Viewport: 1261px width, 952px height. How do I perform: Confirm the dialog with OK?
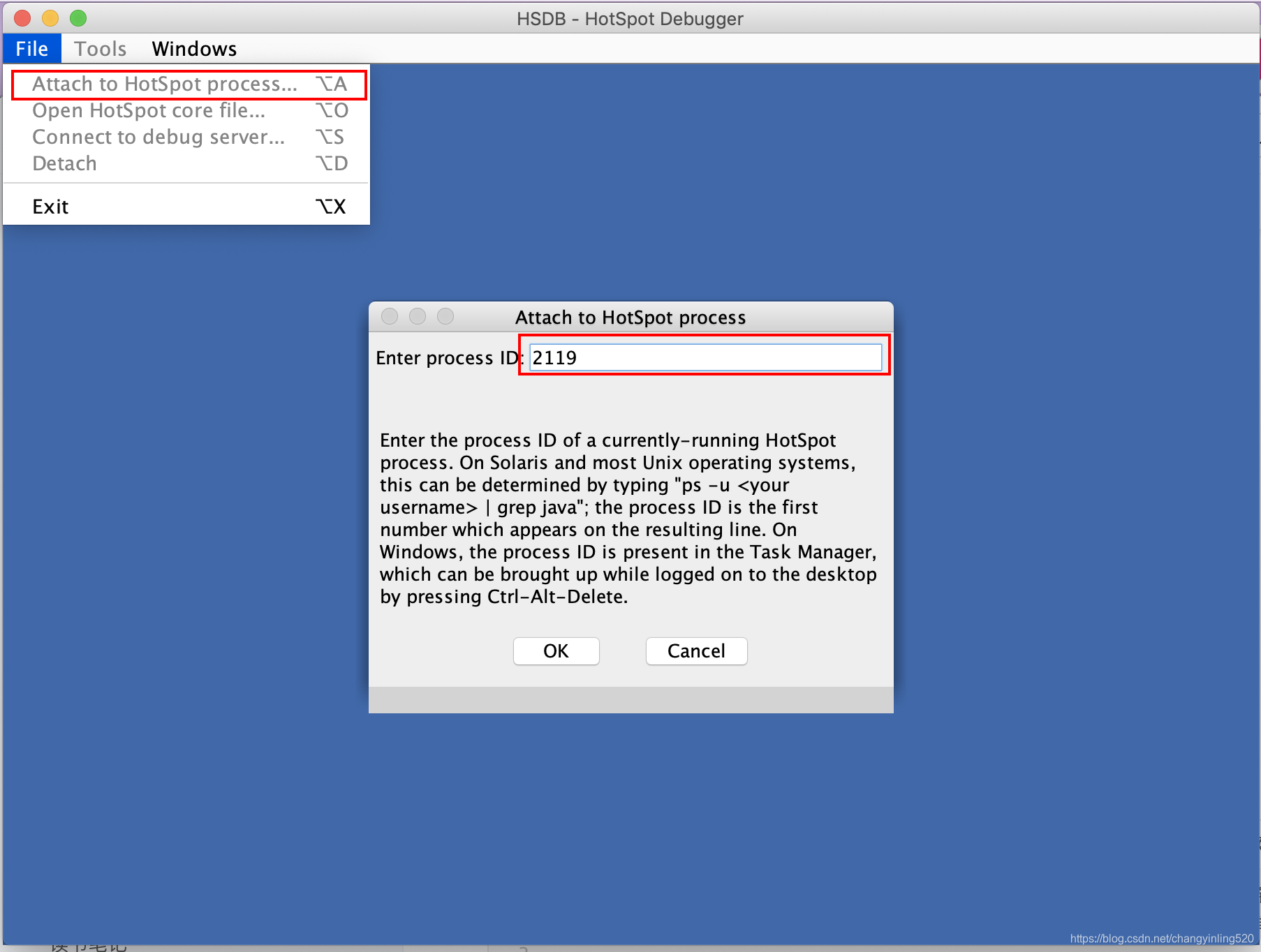pos(556,651)
